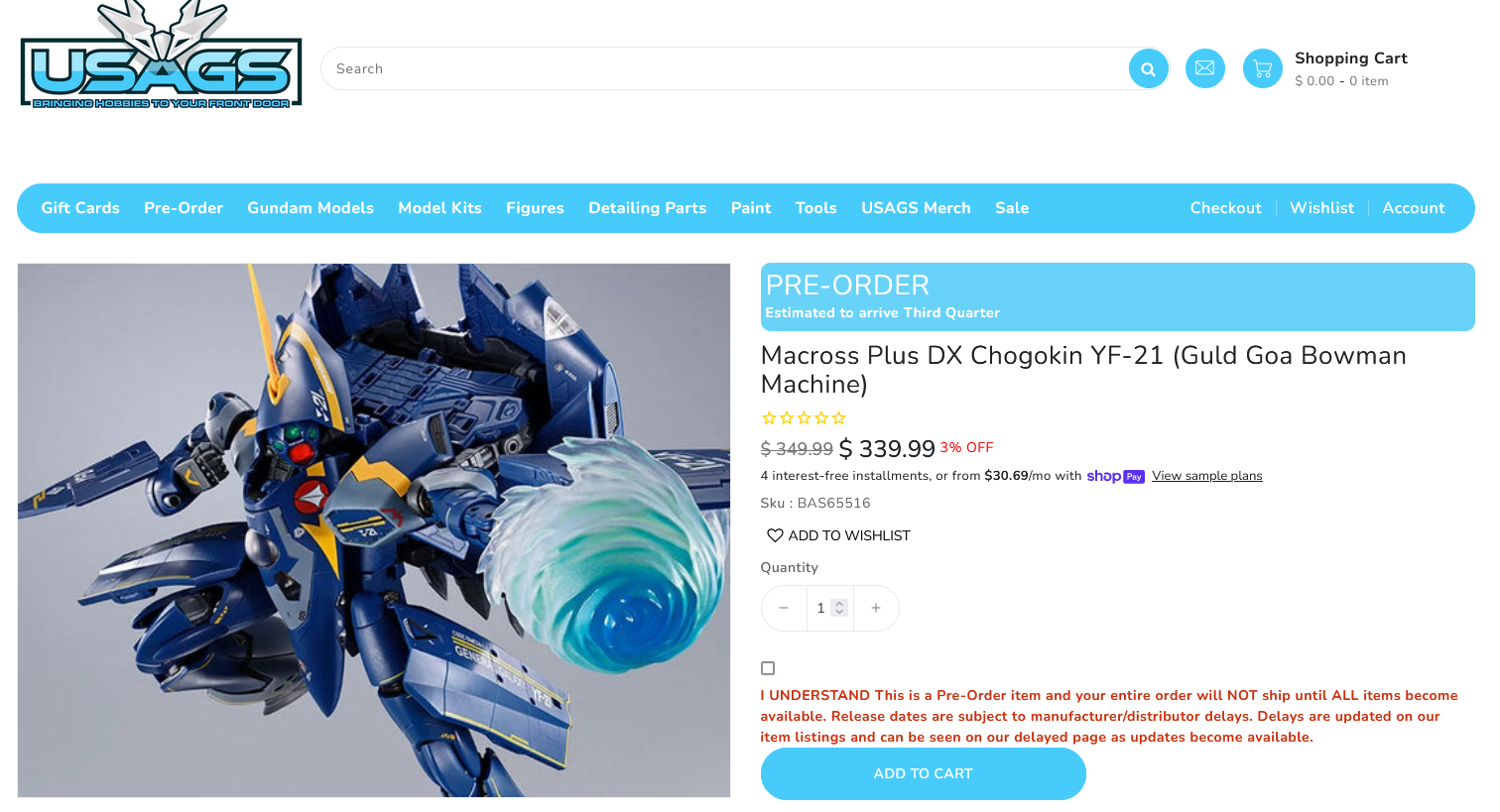Click the five-star rating icons
The height and width of the screenshot is (812, 1500).
tap(804, 418)
